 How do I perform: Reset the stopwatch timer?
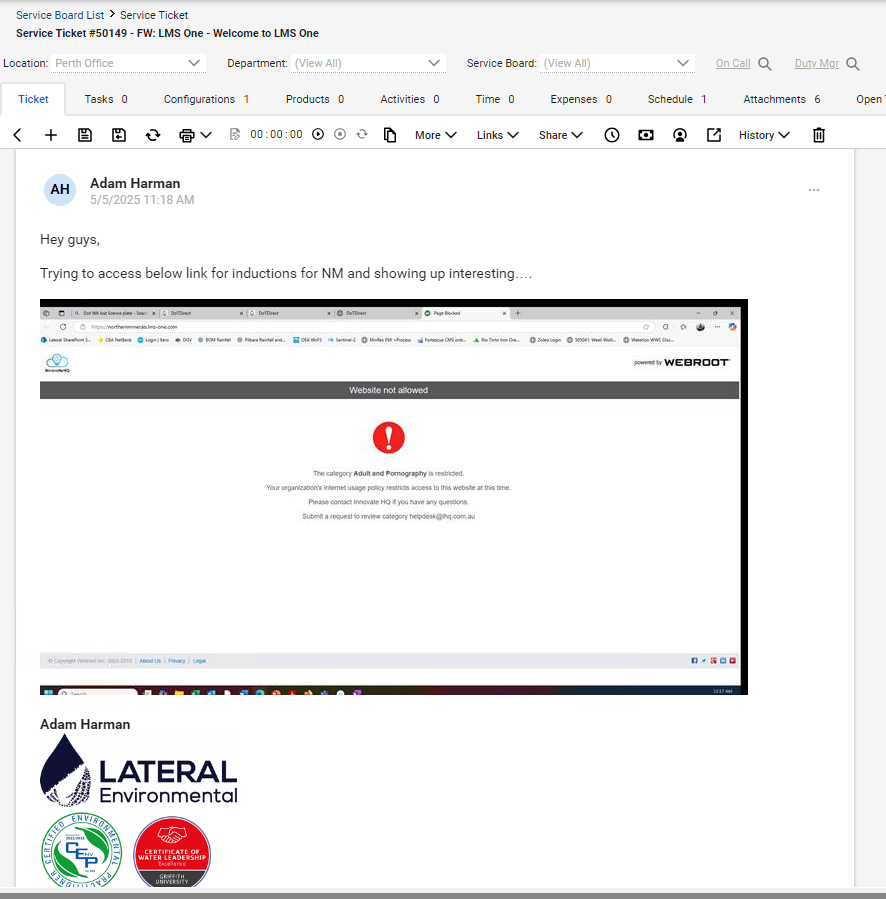(362, 134)
